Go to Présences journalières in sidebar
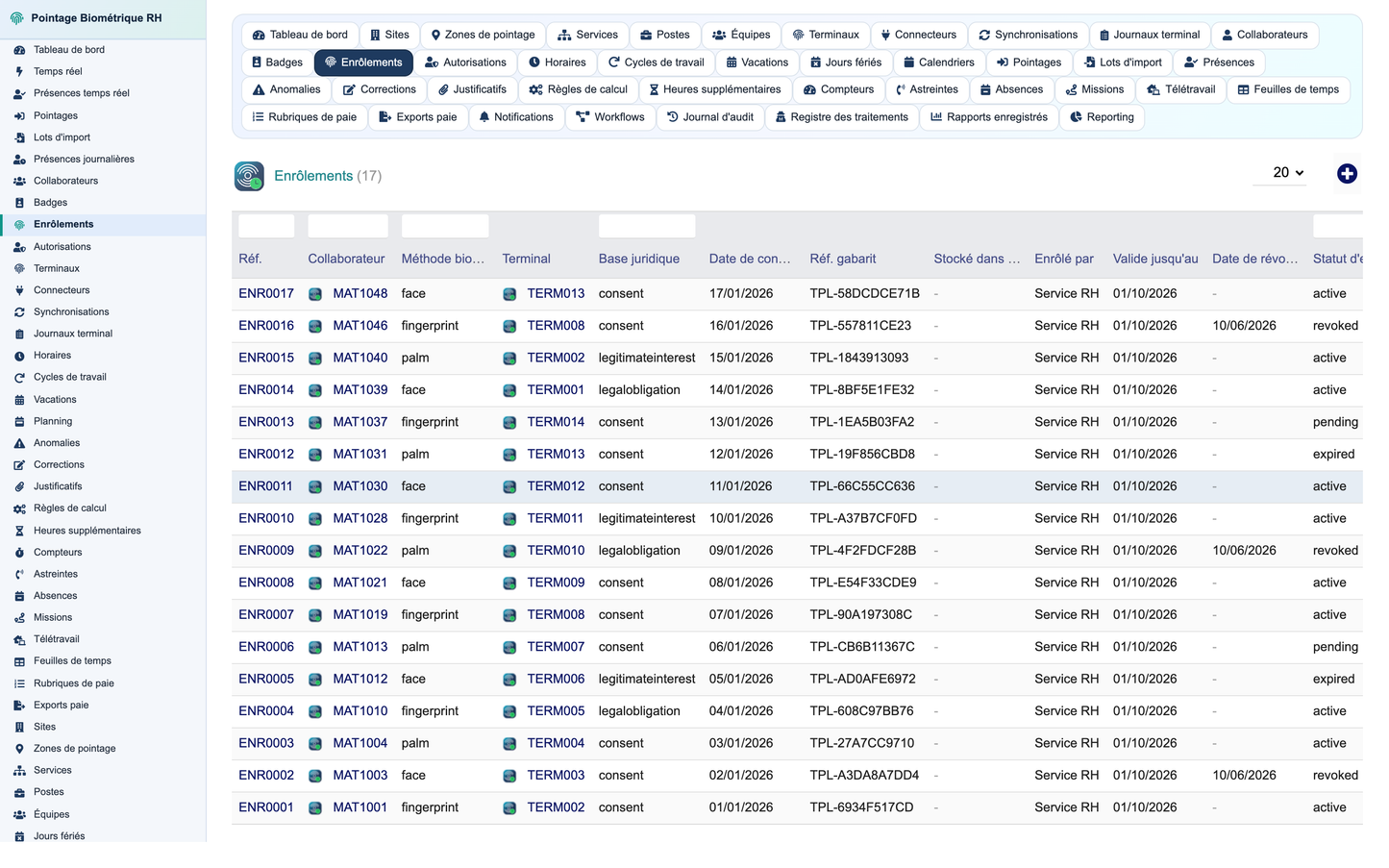Image resolution: width=1389 pixels, height=868 pixels. [84, 160]
